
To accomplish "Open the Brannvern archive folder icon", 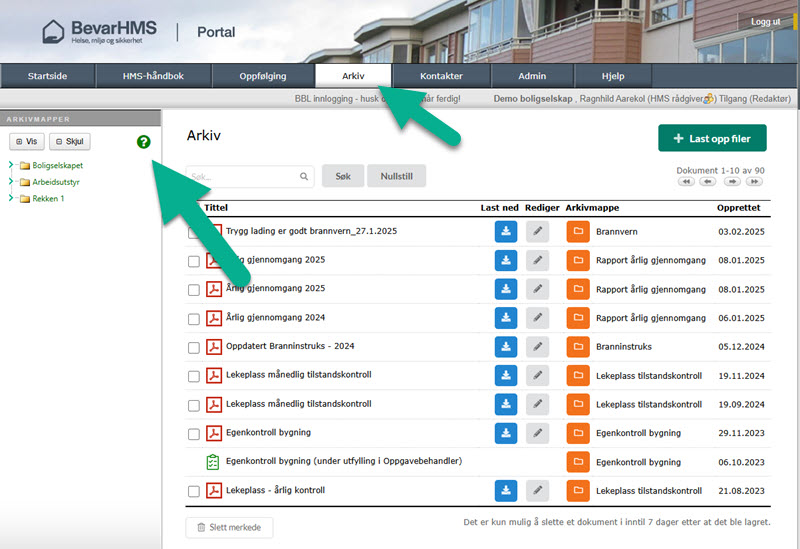I will coord(577,231).
